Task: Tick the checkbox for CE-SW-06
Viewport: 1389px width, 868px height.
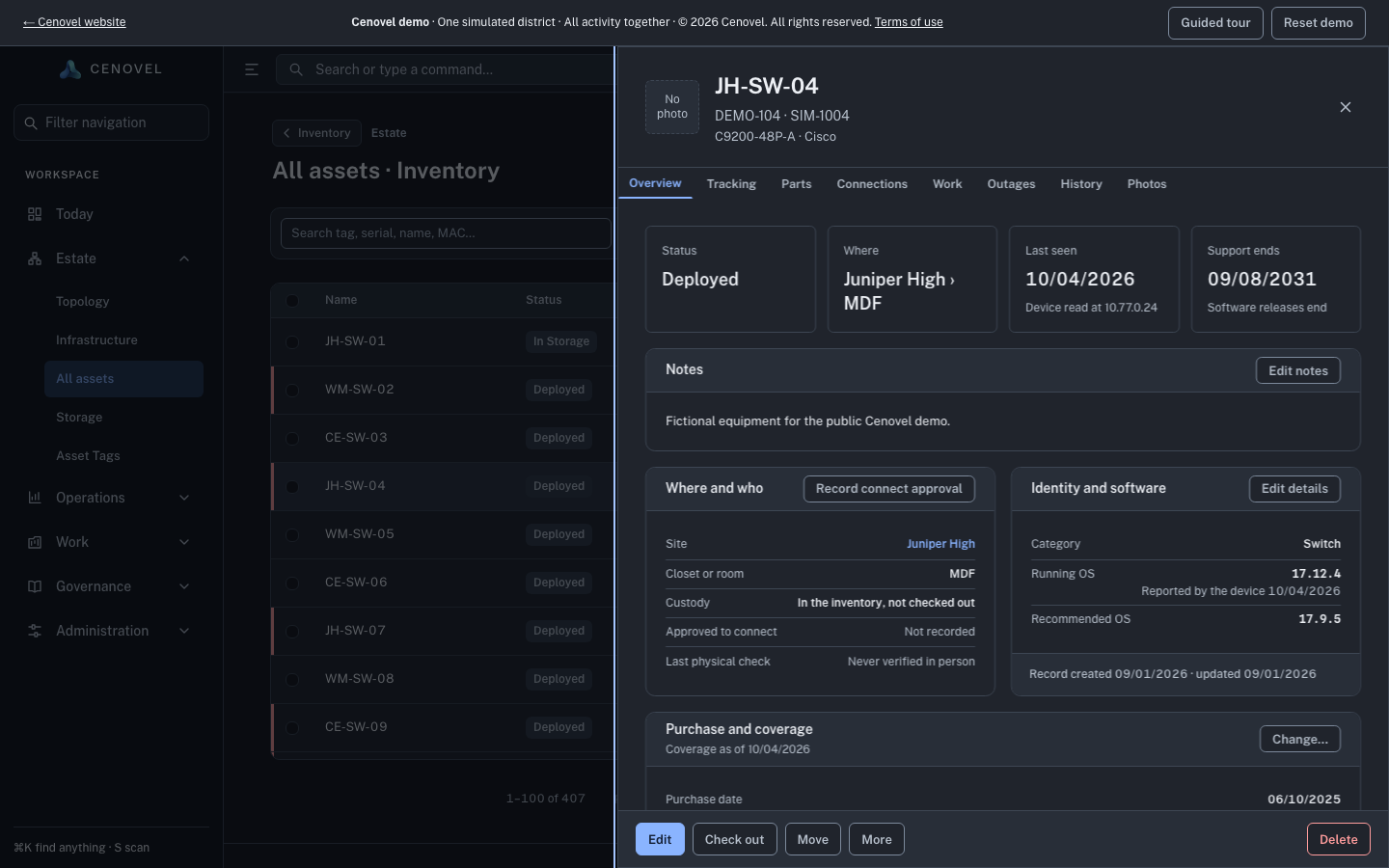Action: click(292, 583)
